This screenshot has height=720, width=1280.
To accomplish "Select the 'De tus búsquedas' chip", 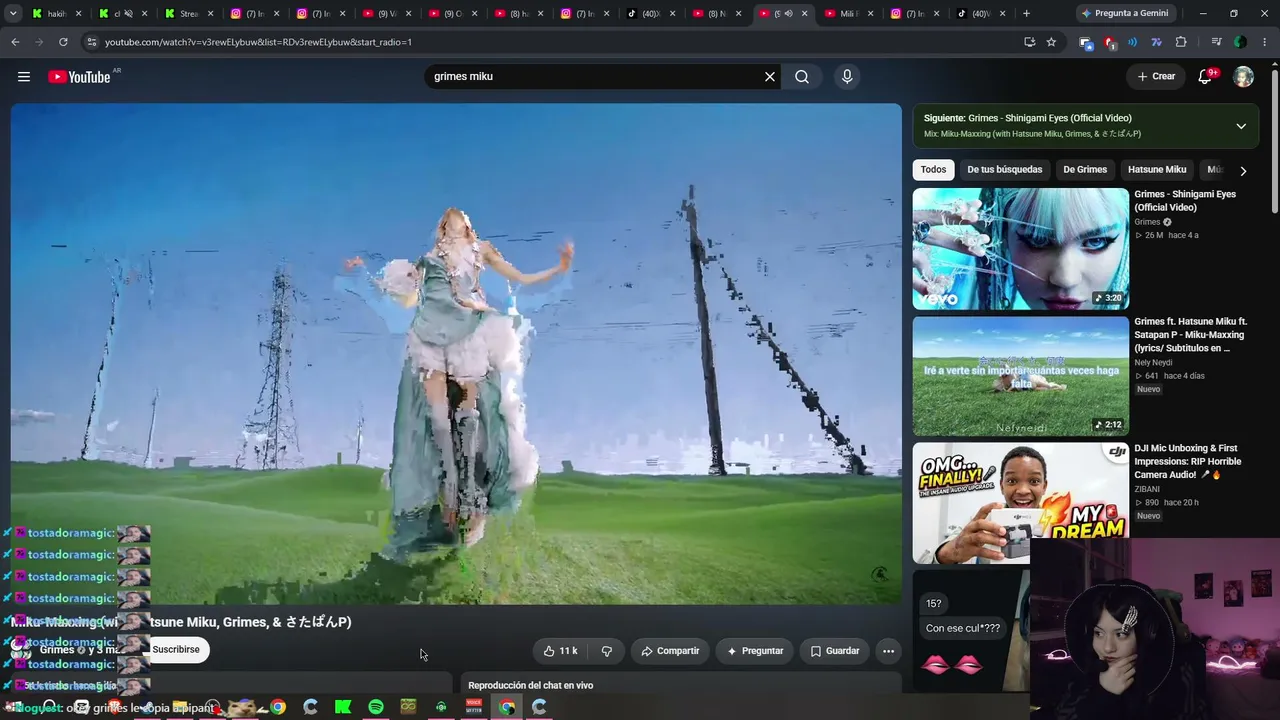I will [x=1004, y=170].
